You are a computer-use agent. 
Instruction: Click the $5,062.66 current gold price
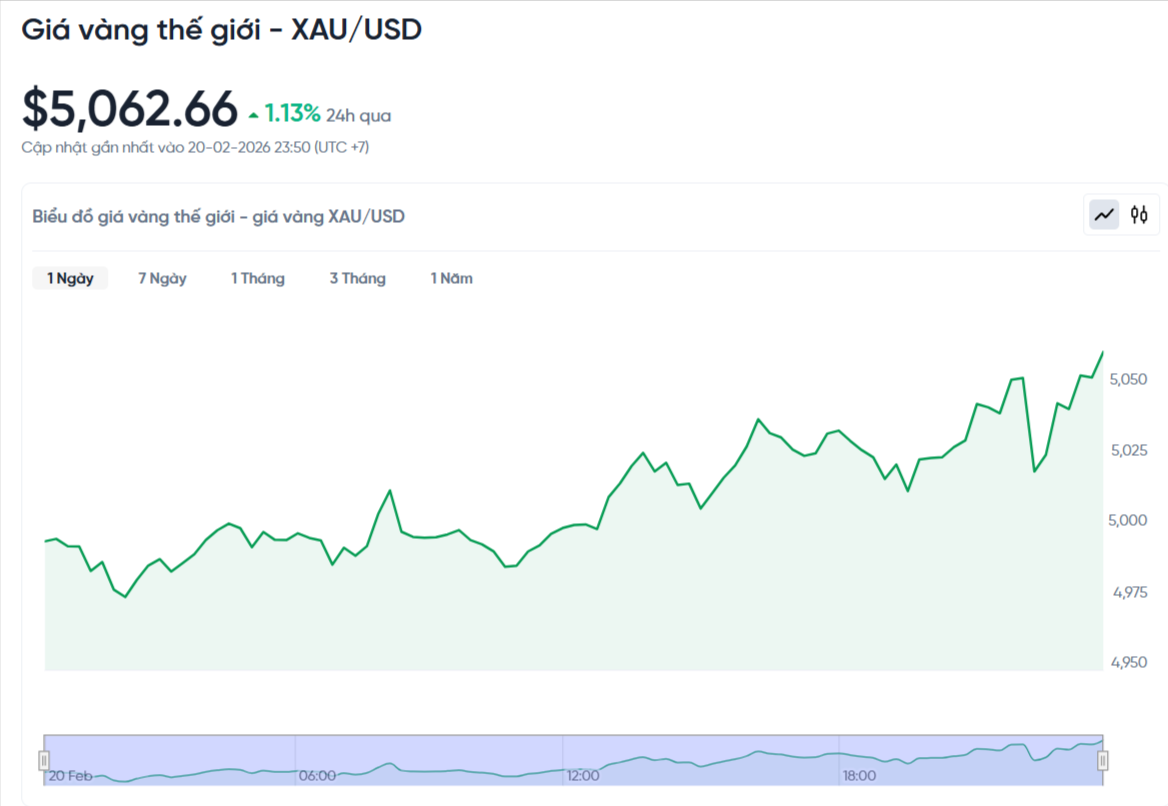[x=130, y=109]
